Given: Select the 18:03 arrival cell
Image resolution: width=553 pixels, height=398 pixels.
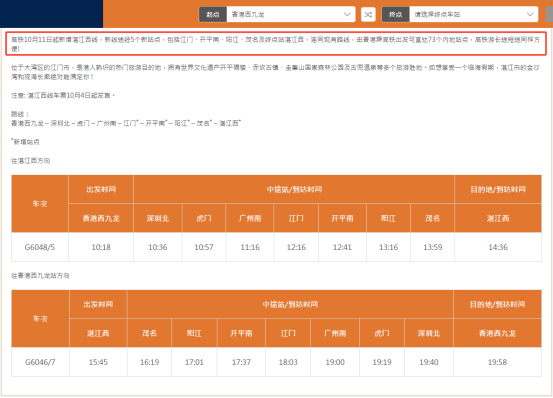Looking at the screenshot, I should 288,362.
